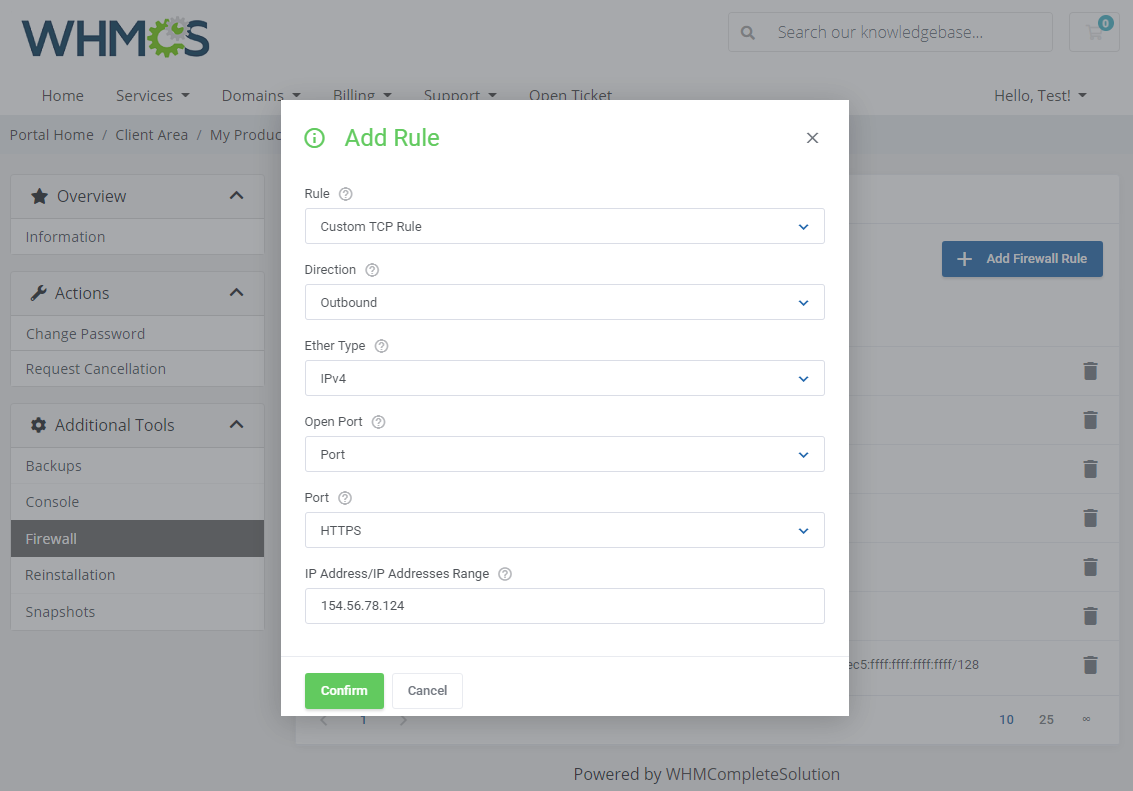Click the gear icon beside Additional Tools
Screen dimensions: 1133x791
[38, 424]
